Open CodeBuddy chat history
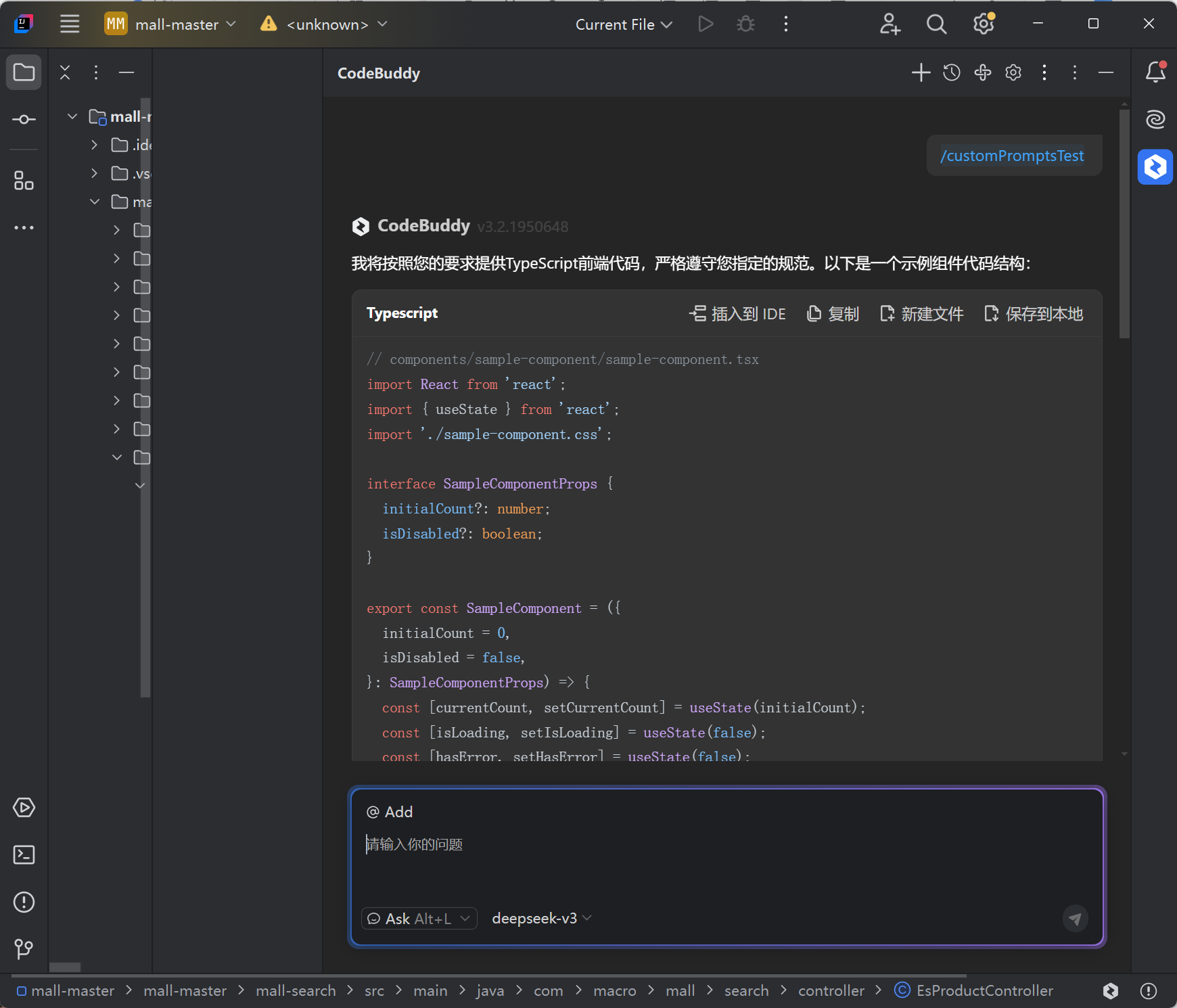1177x1008 pixels. 952,72
